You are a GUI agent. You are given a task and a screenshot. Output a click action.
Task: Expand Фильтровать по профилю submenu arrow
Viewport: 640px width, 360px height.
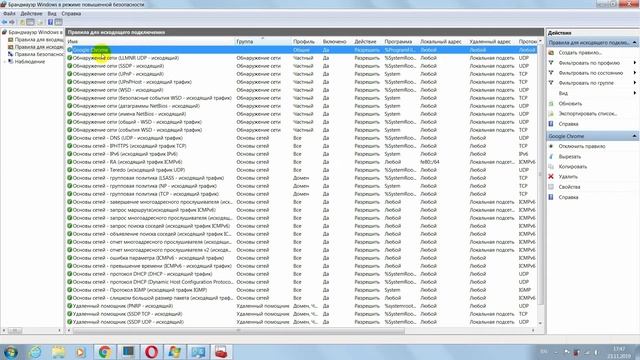coord(635,63)
